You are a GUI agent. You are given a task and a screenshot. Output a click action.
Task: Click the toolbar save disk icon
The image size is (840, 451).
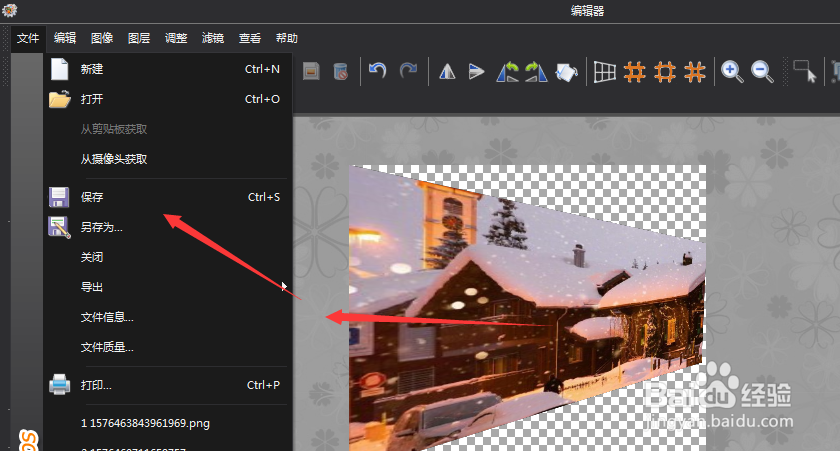[311, 71]
